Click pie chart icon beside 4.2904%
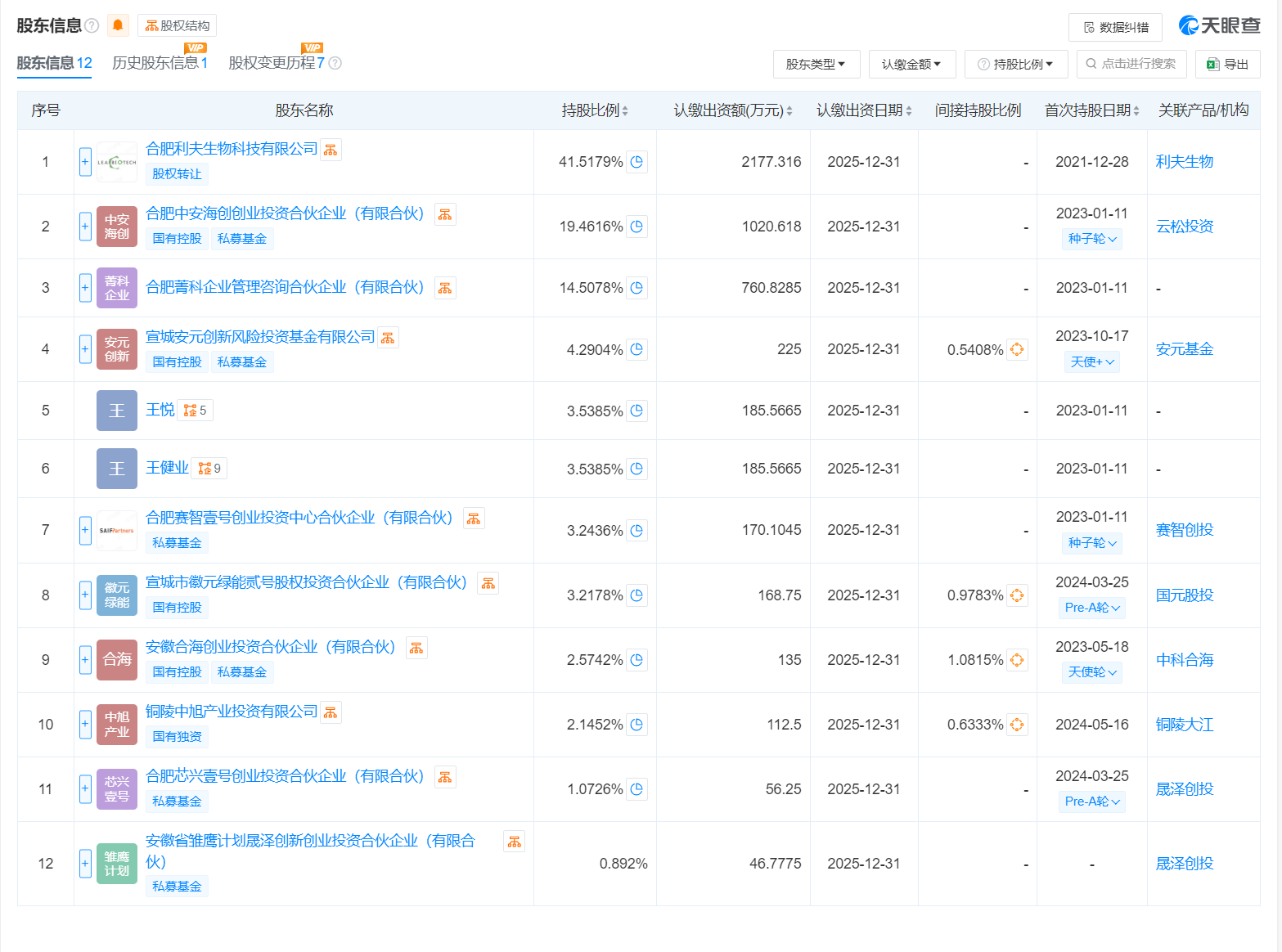This screenshot has width=1282, height=952. click(x=637, y=349)
